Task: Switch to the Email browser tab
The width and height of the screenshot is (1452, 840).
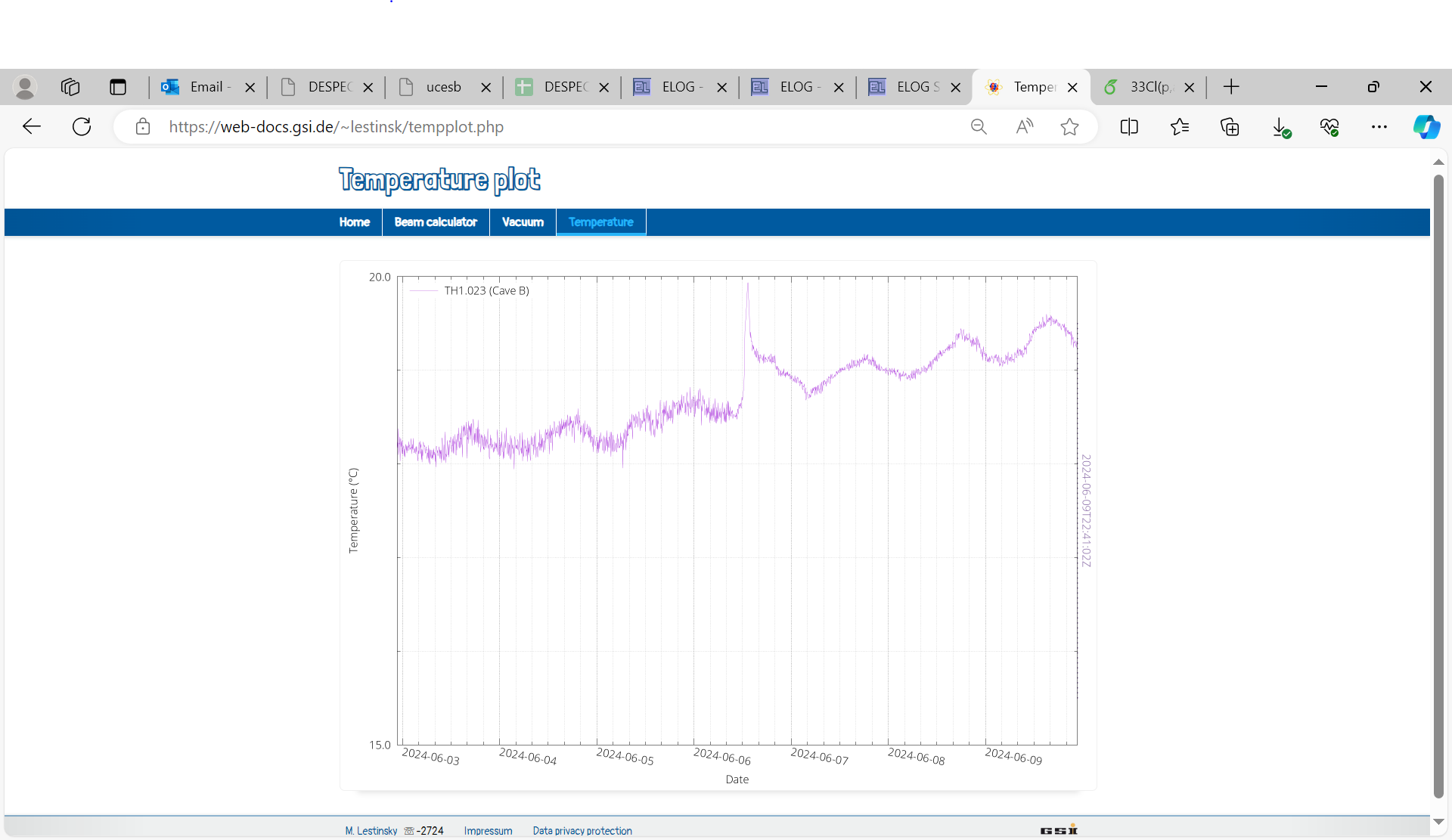Action: pos(206,87)
